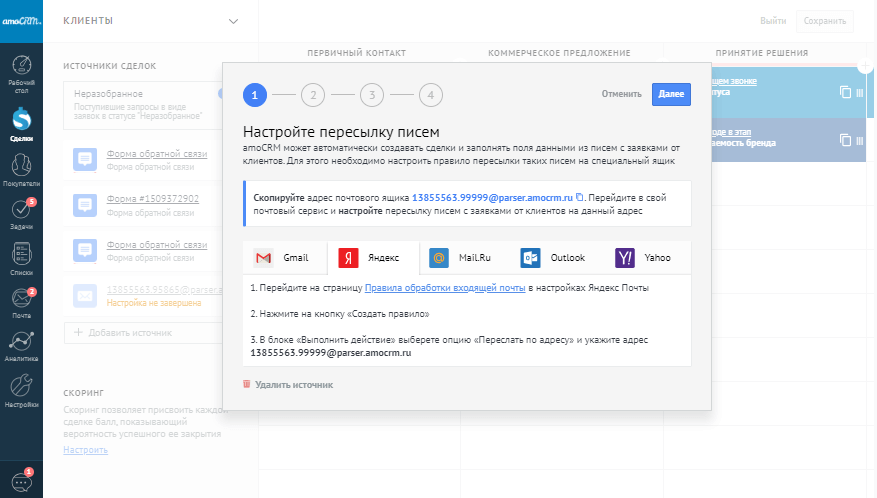Open the Списки sidebar icon
Screen dimensions: 877x498
click(21, 257)
